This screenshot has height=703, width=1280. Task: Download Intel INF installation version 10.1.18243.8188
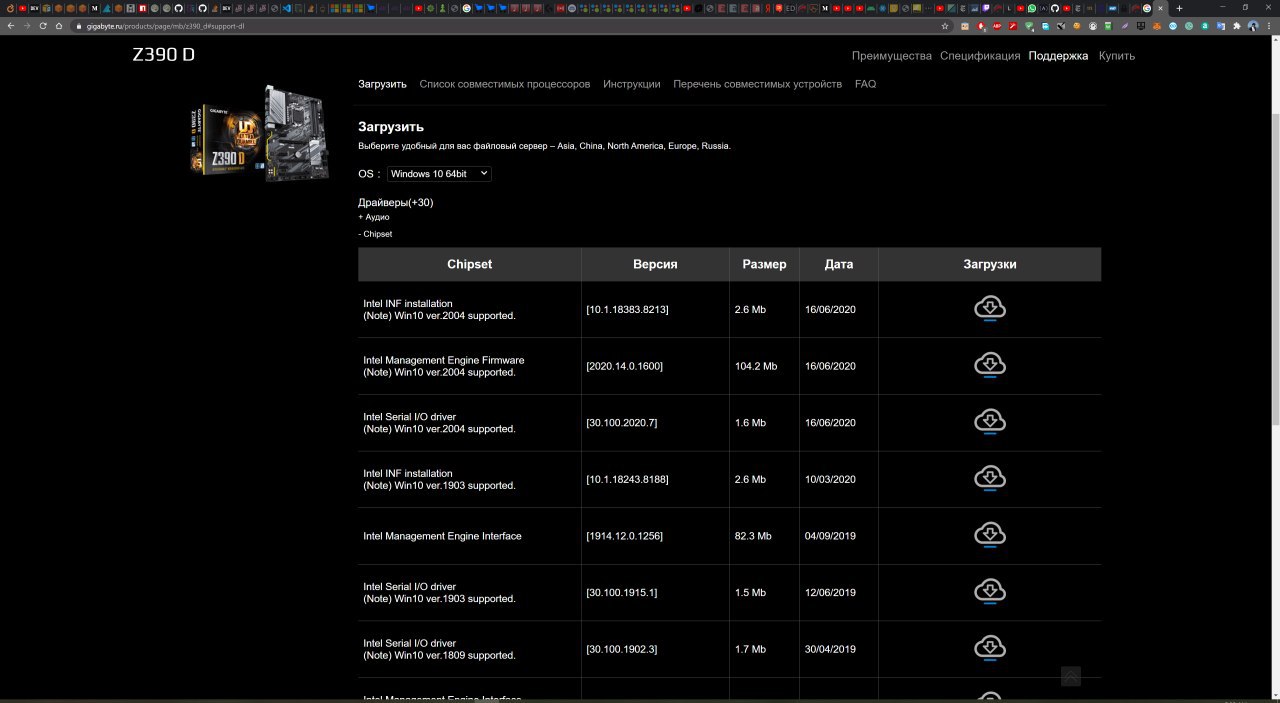(989, 479)
